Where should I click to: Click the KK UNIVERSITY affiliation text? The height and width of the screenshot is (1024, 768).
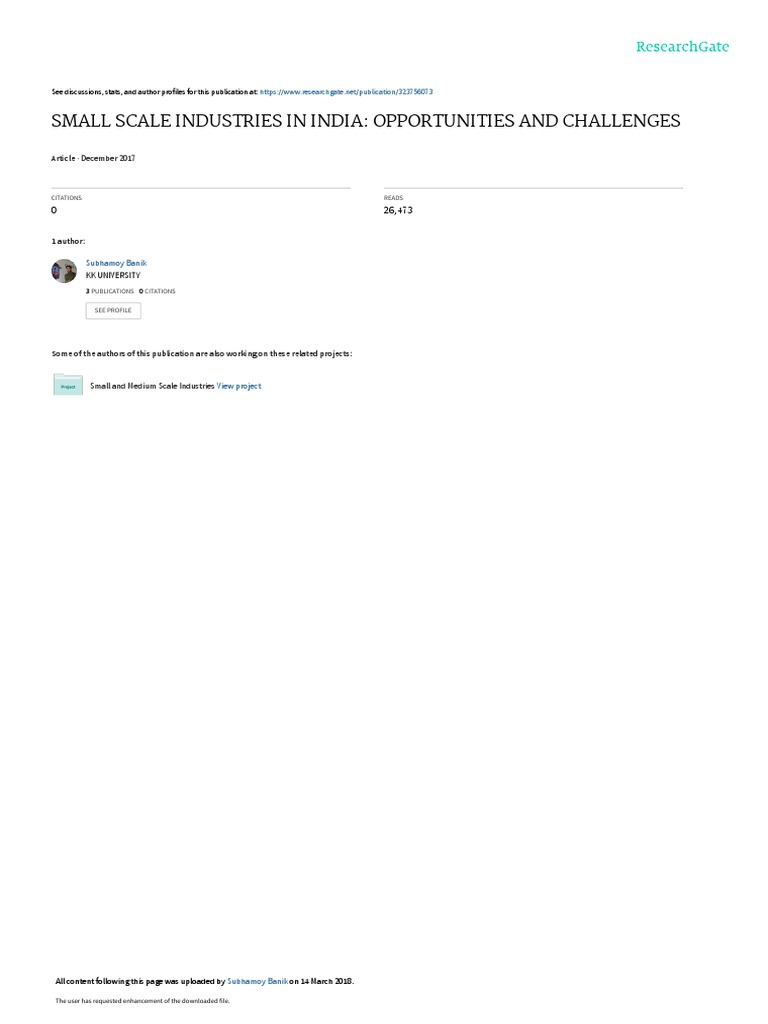point(113,275)
